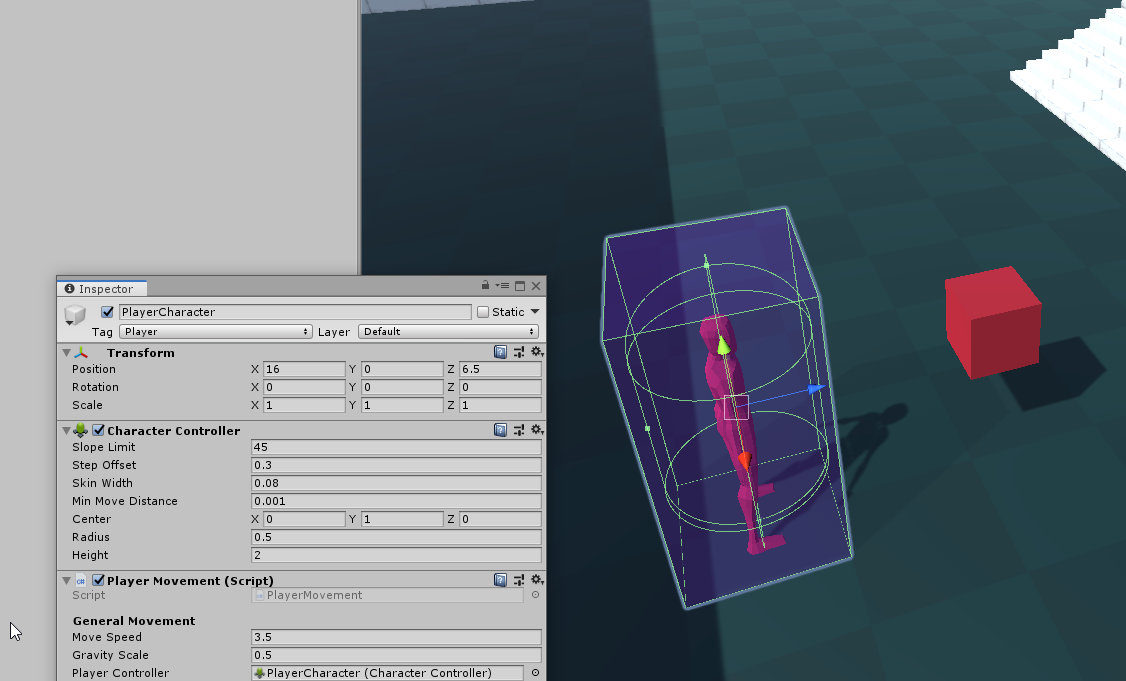The width and height of the screenshot is (1126, 681).
Task: Click the 'Rotation' label
Action: tap(96, 387)
